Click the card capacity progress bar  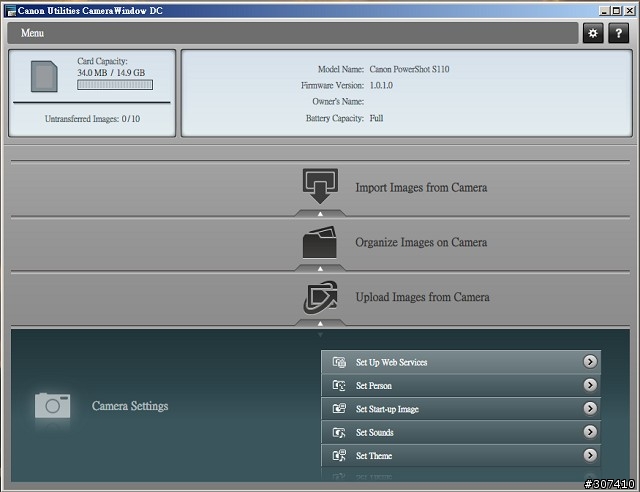(115, 85)
